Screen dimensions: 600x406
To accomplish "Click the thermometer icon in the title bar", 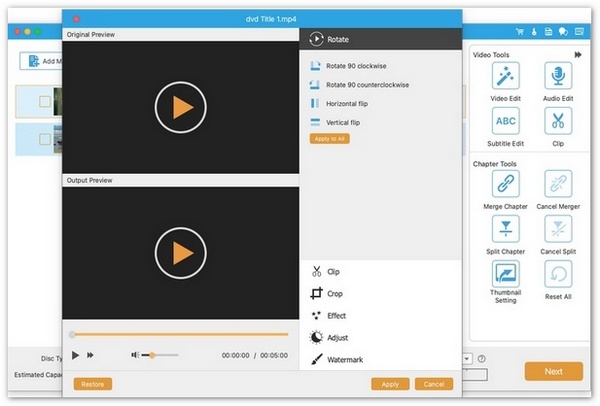I will pos(534,32).
